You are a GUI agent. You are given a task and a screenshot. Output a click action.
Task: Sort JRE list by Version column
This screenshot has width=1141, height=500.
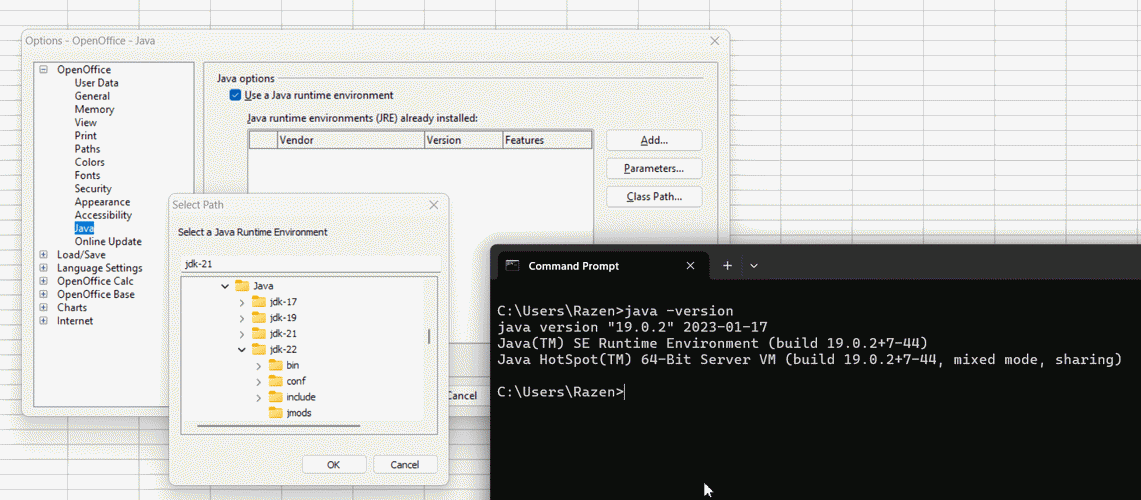click(x=464, y=140)
